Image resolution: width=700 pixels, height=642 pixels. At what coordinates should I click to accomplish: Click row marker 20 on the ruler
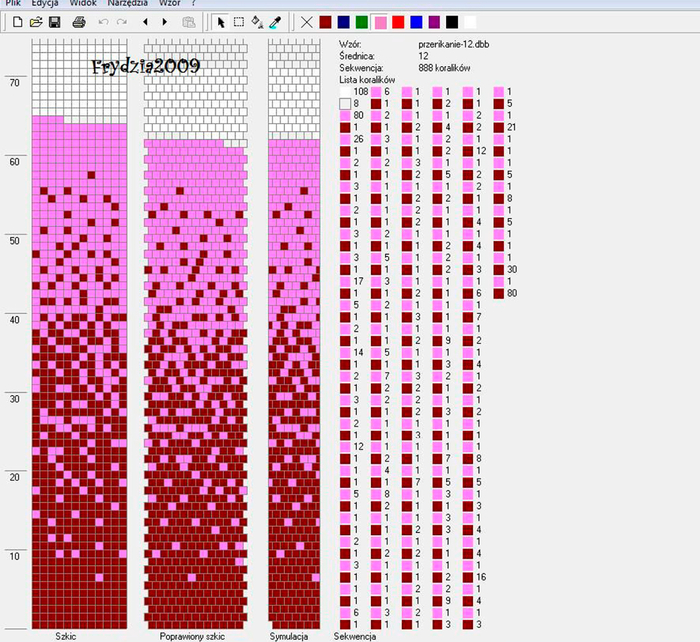[x=15, y=477]
